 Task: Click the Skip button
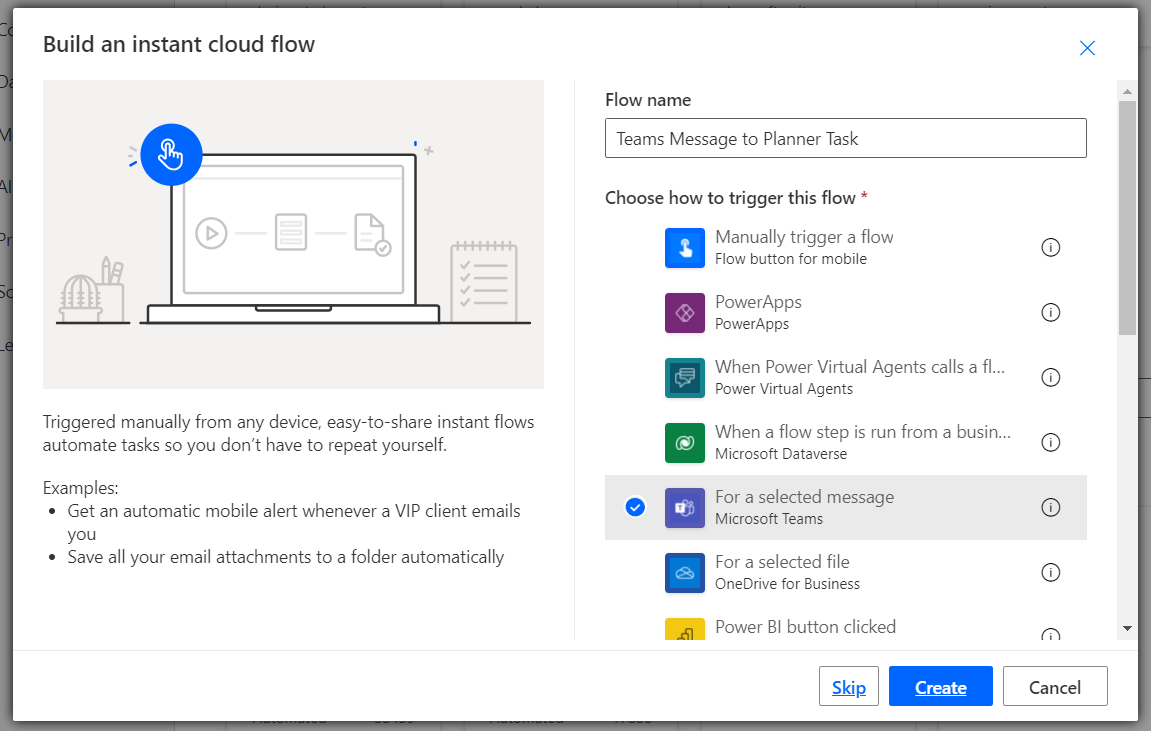(848, 686)
